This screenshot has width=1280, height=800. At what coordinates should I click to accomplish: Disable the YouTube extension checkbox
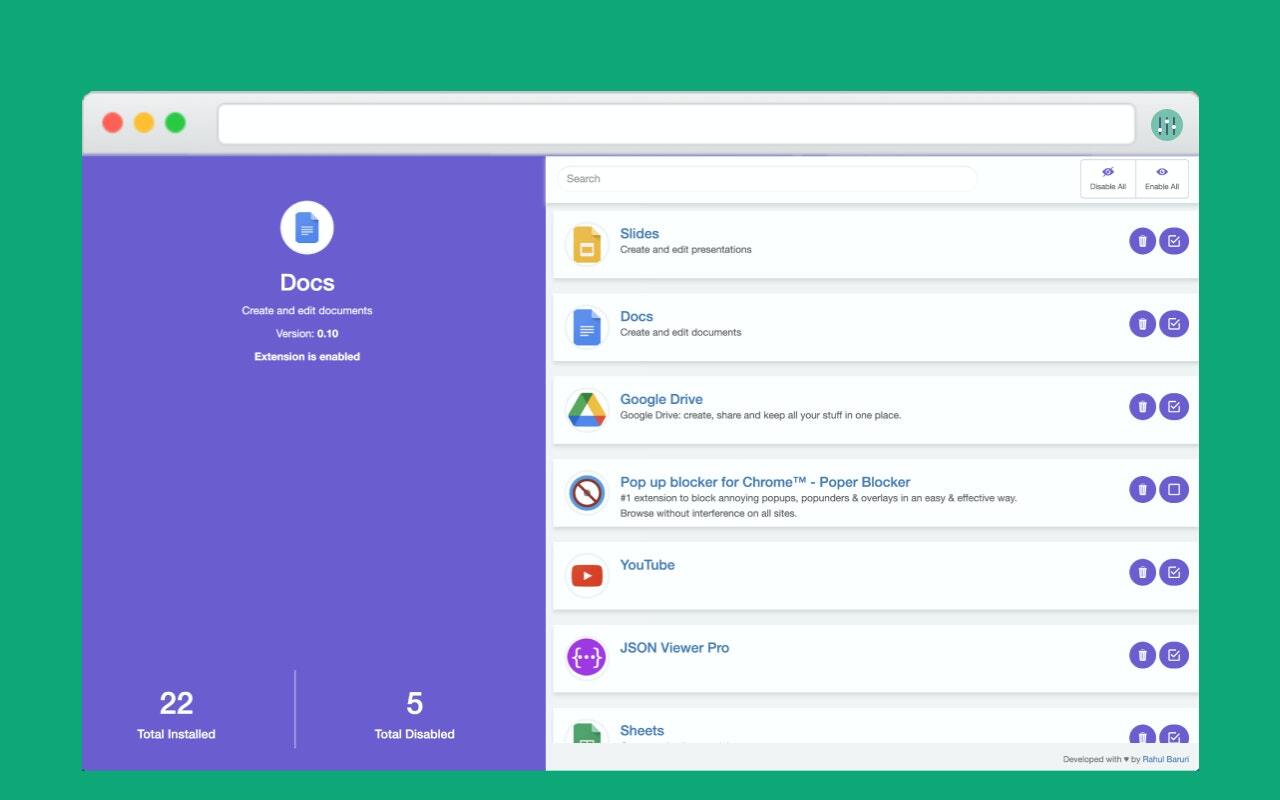pos(1174,572)
